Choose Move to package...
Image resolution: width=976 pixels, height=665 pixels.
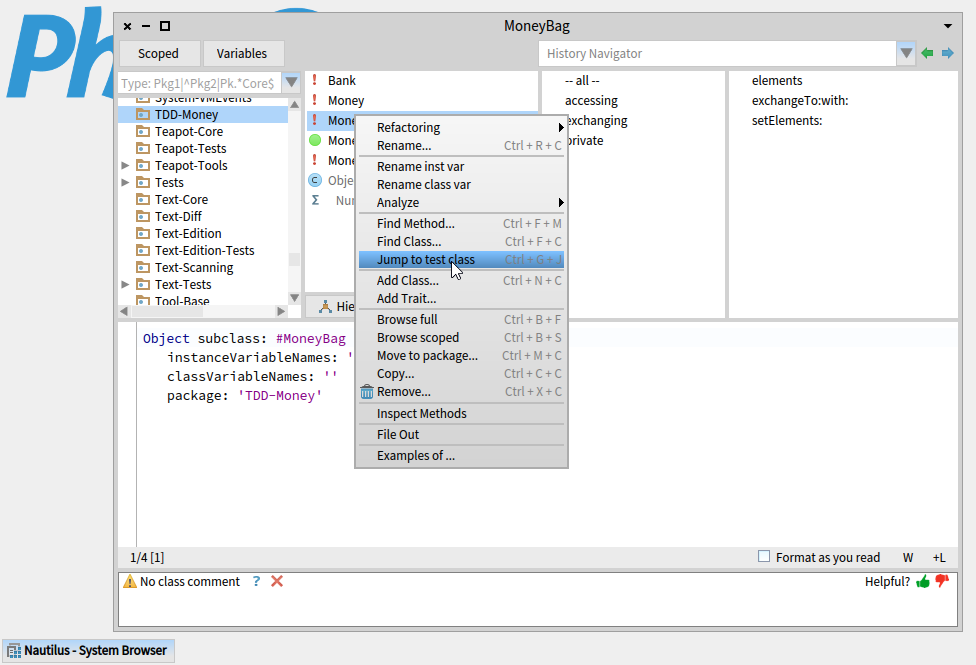(x=461, y=356)
